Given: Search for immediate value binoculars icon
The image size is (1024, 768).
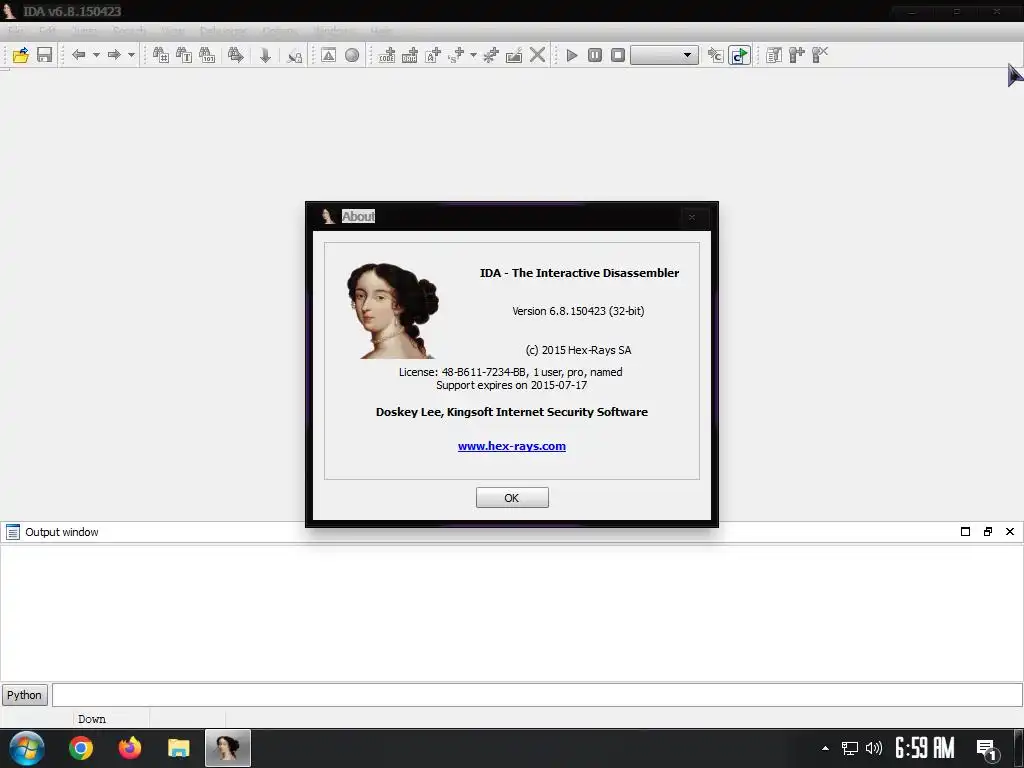Looking at the screenshot, I should pyautogui.click(x=161, y=55).
